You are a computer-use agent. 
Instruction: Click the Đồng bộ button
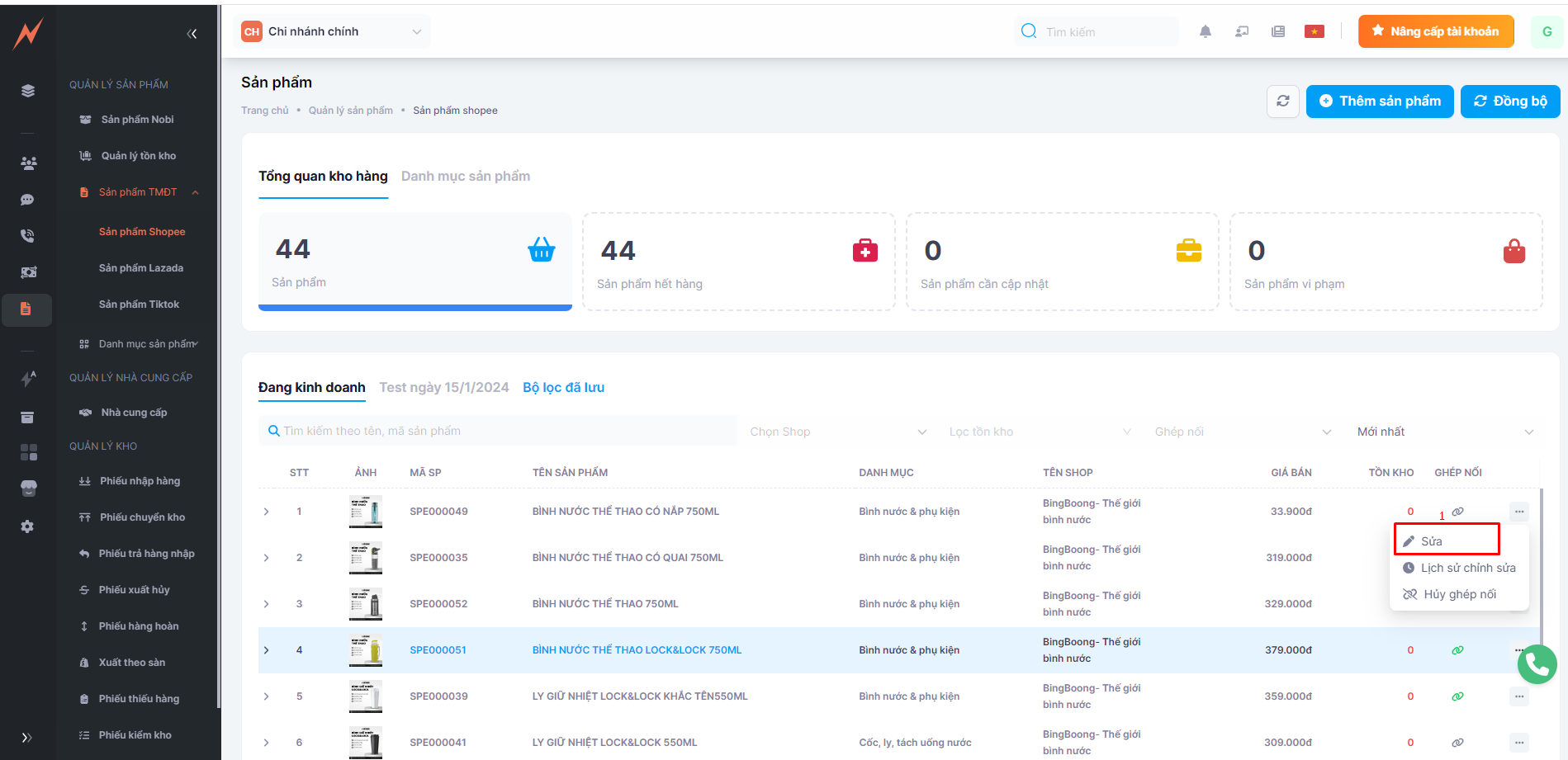tap(1509, 101)
